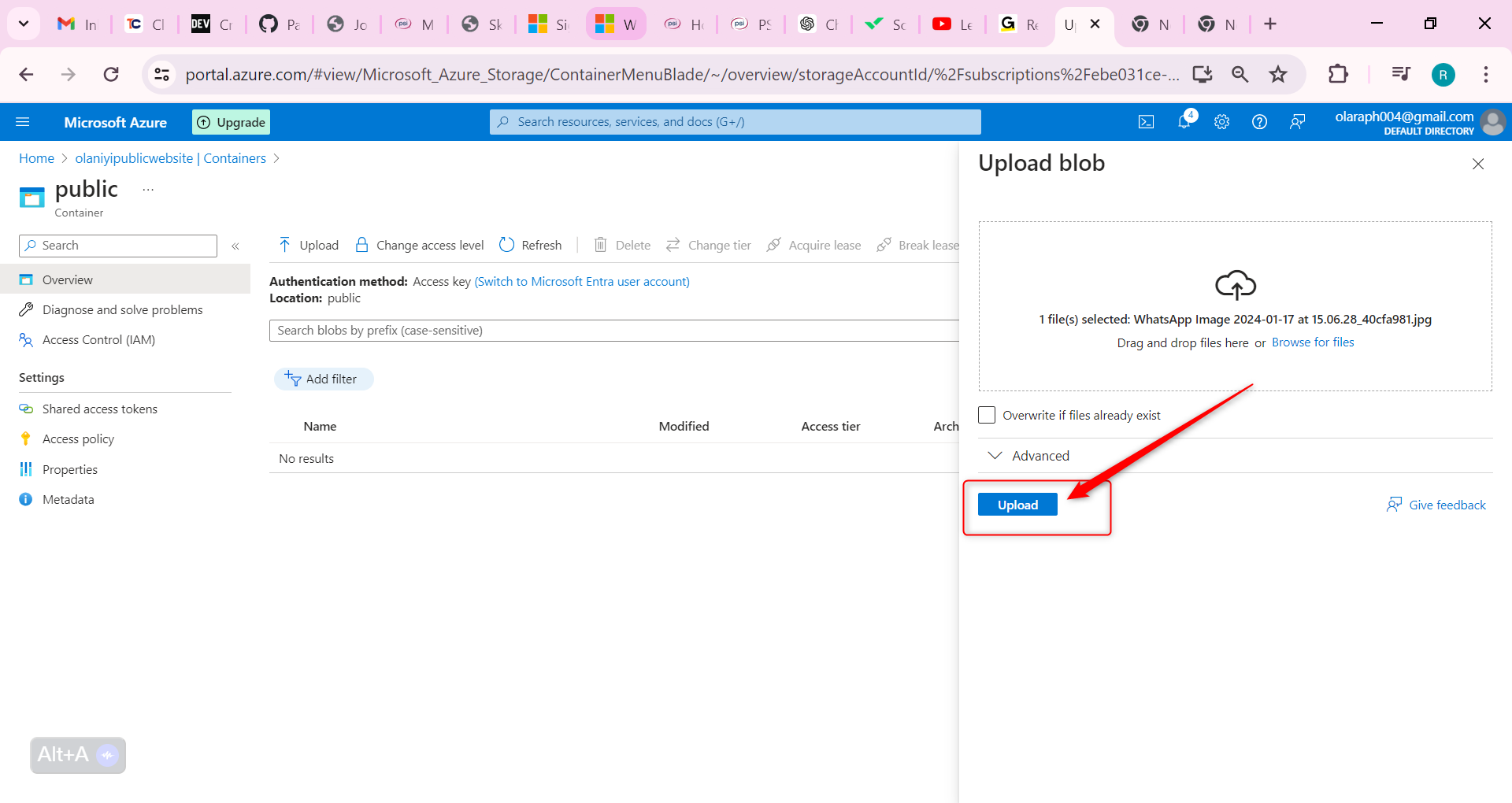Go forward in browser history
The height and width of the screenshot is (803, 1512).
click(69, 74)
